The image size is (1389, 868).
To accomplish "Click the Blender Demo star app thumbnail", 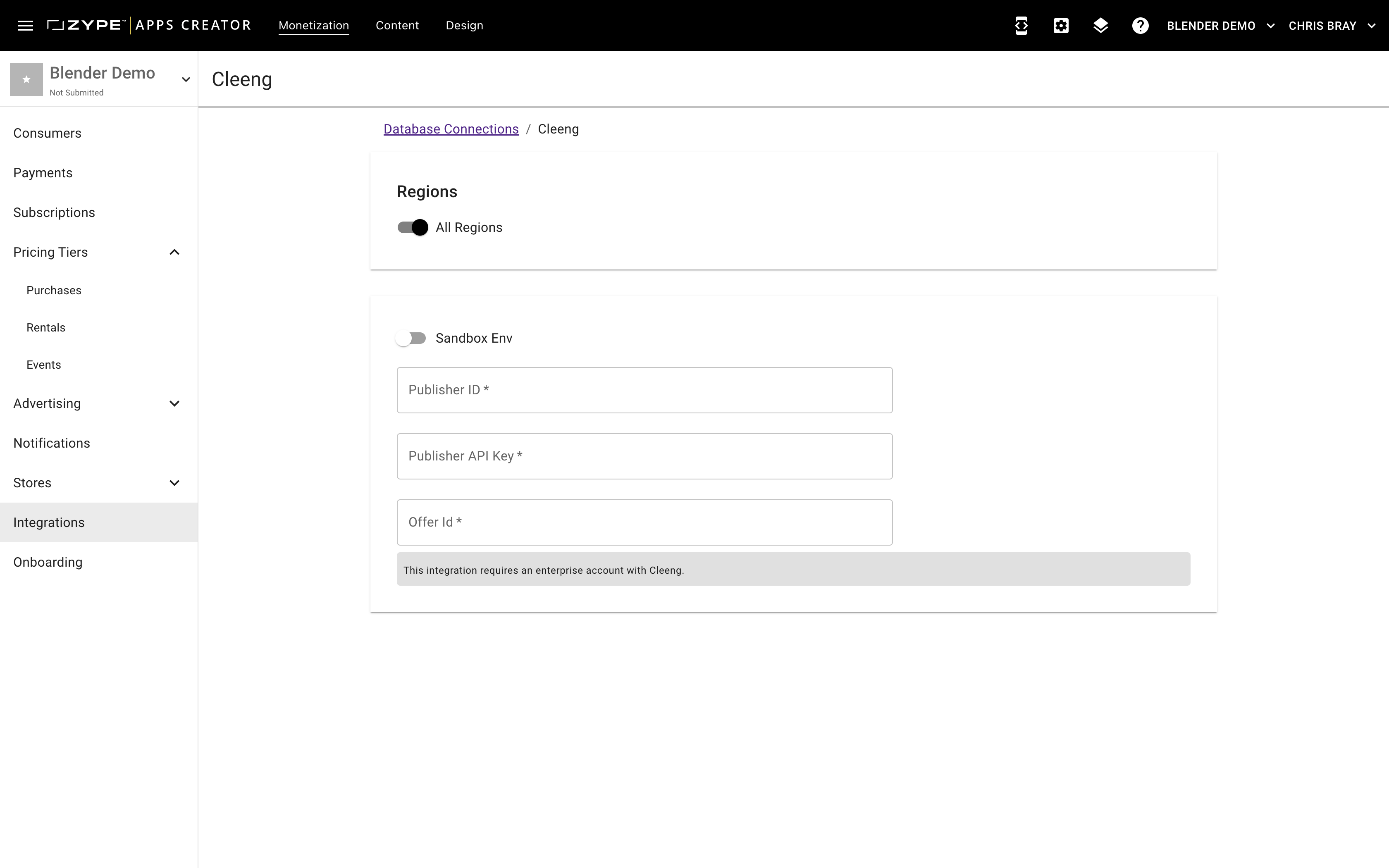I will [26, 79].
